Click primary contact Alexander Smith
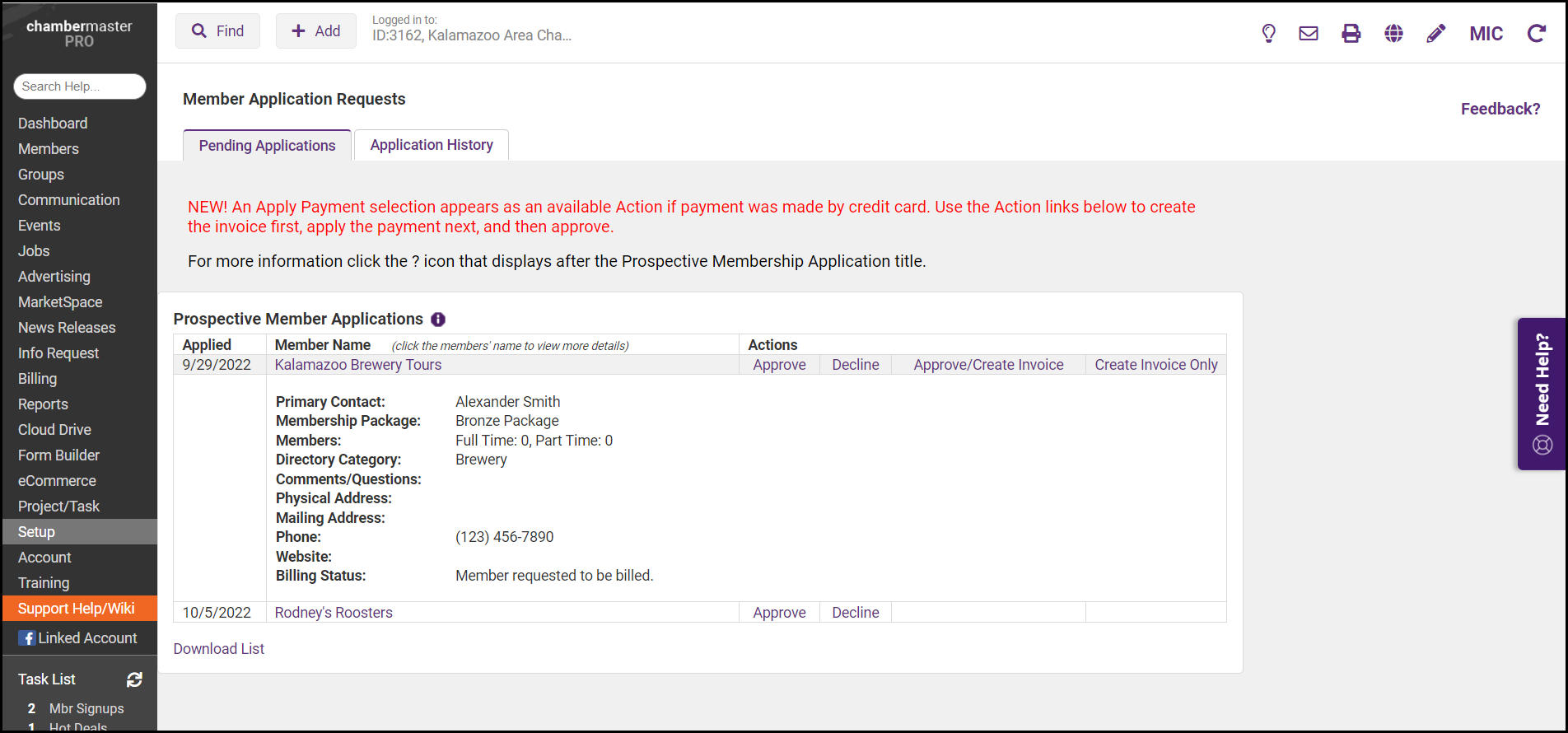1568x733 pixels. [508, 402]
